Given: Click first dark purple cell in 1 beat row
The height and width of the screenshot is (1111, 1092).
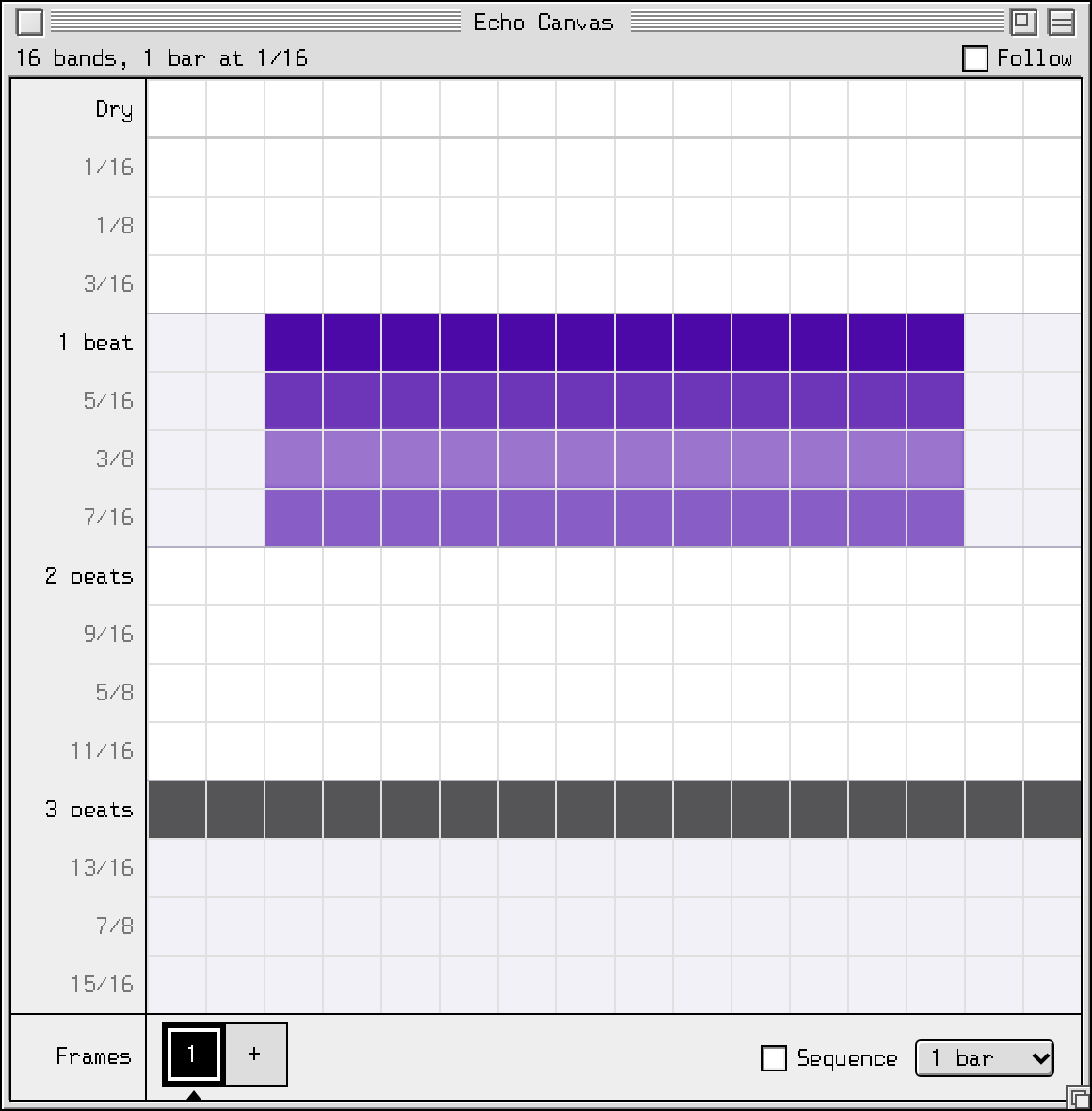Looking at the screenshot, I should pos(294,343).
